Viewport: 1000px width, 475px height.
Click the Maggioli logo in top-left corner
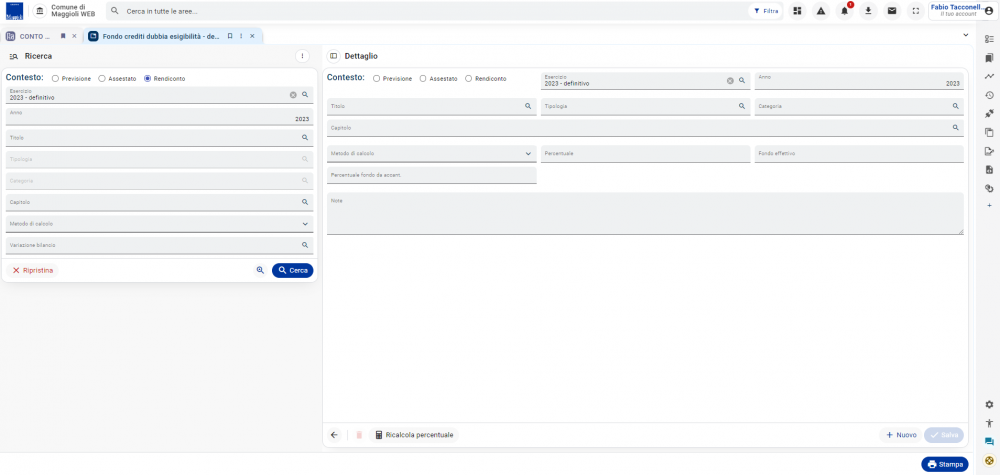tap(14, 11)
